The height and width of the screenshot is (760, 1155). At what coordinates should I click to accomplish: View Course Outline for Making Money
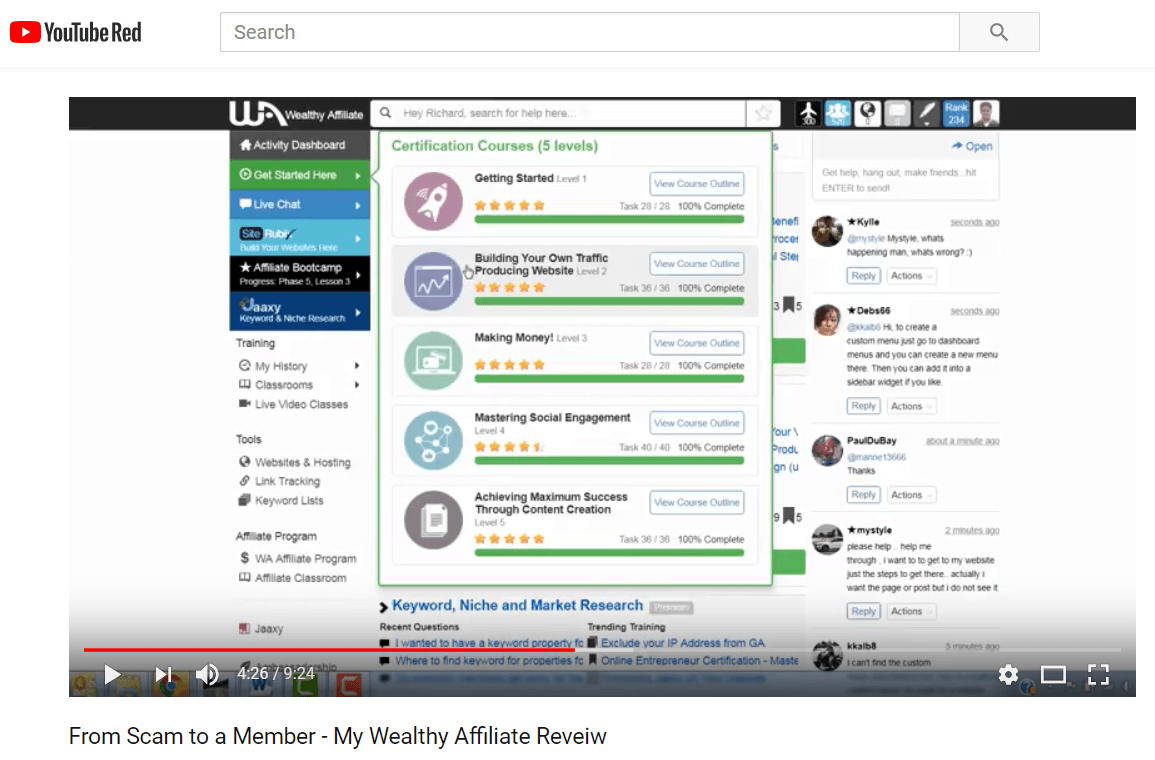point(696,343)
